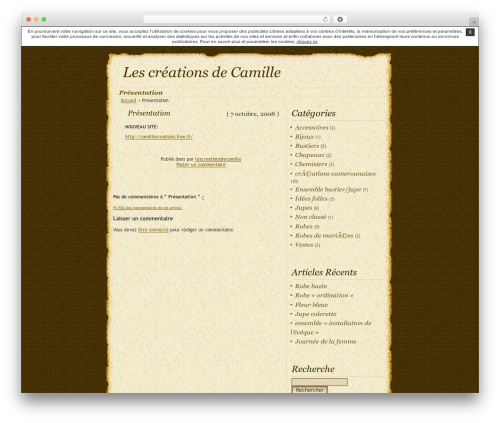
Task: Open recent article 'Jupe colerette'
Action: (x=315, y=314)
